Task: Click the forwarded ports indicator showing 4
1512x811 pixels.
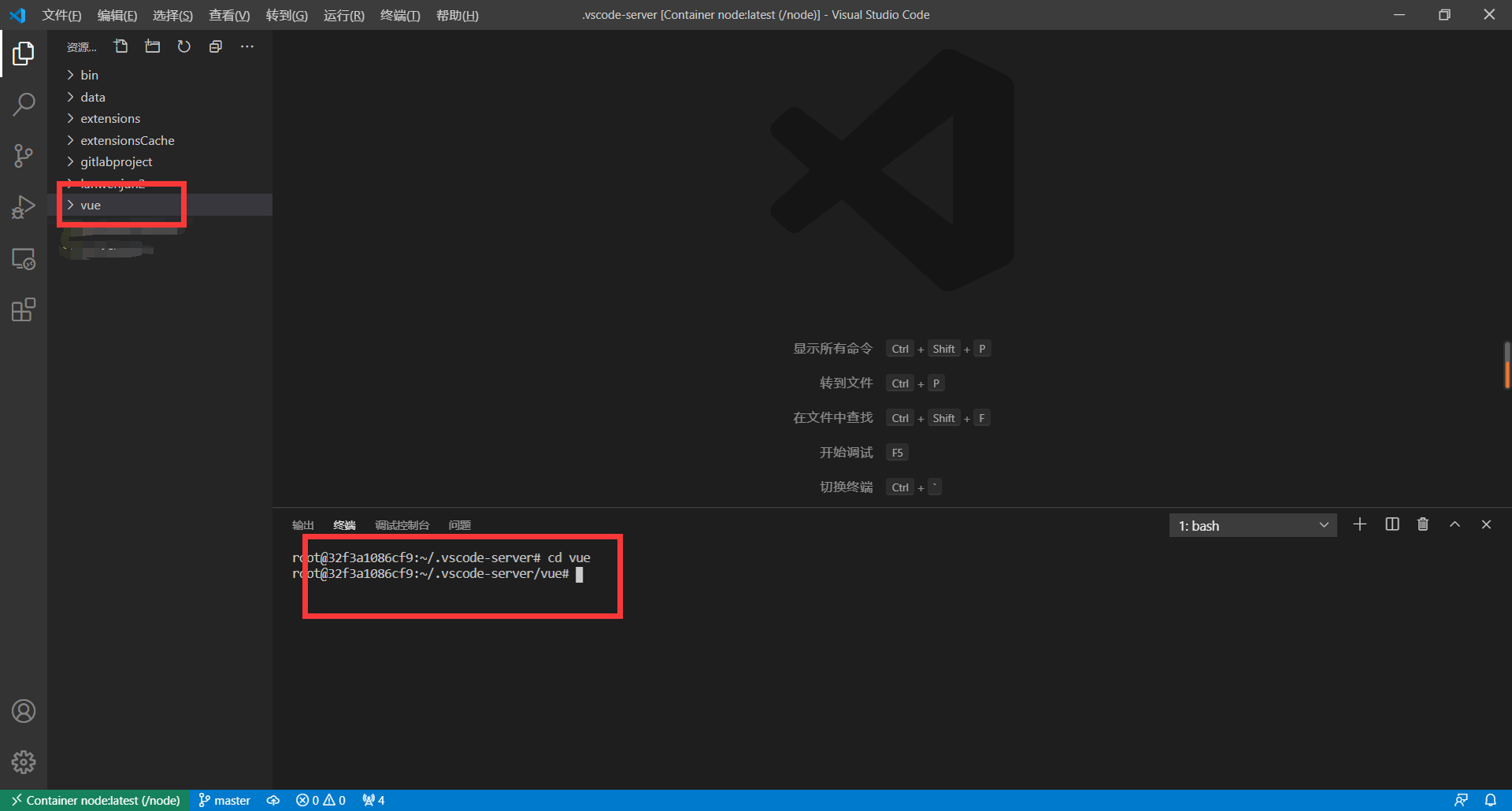Action: [x=373, y=800]
